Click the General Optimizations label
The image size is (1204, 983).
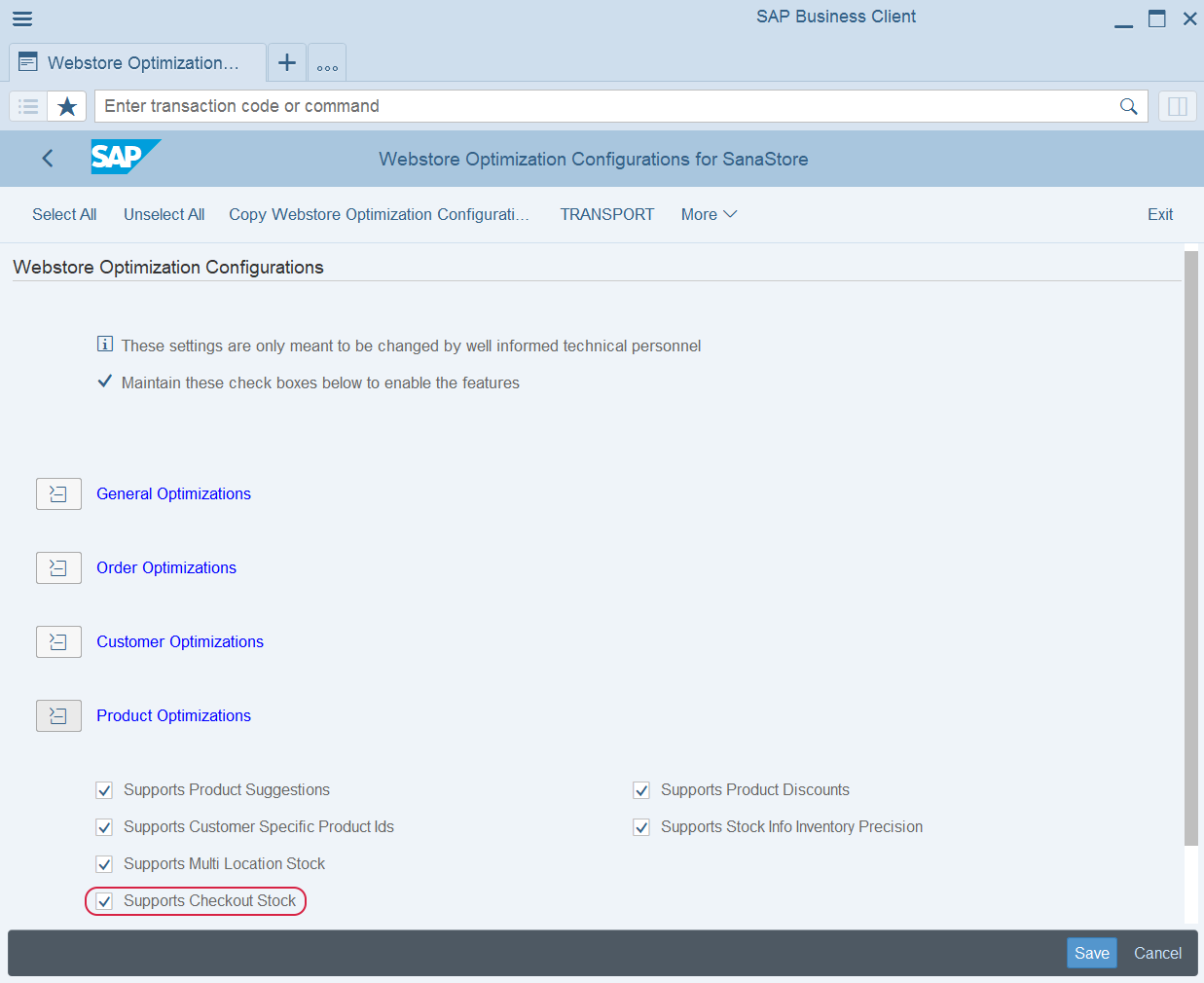(173, 494)
